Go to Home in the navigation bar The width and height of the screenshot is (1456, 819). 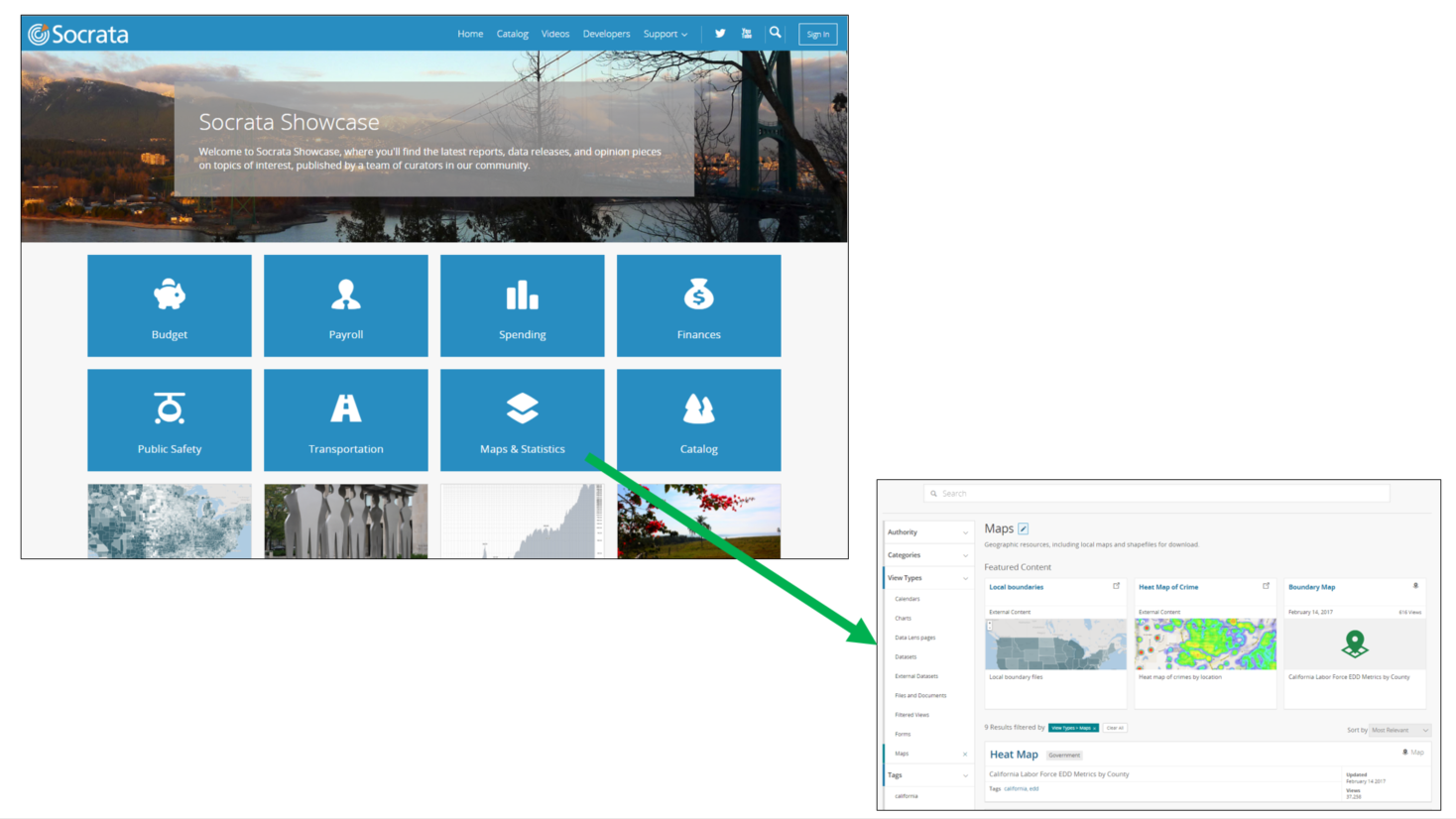pos(470,34)
